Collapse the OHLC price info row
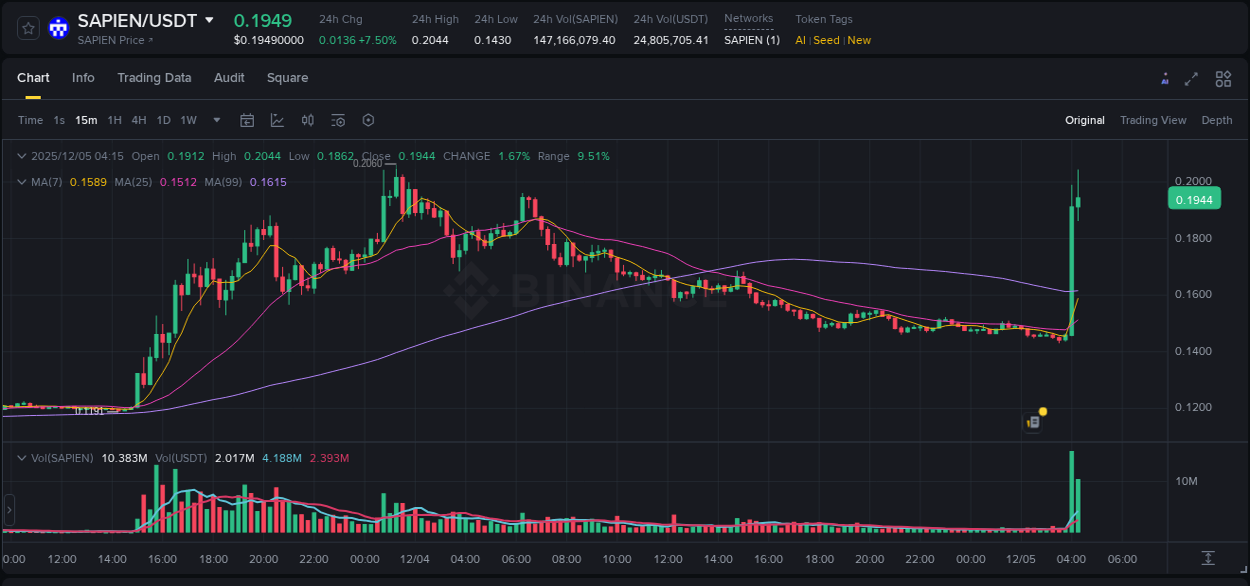Viewport: 1250px width, 586px height. coord(21,156)
